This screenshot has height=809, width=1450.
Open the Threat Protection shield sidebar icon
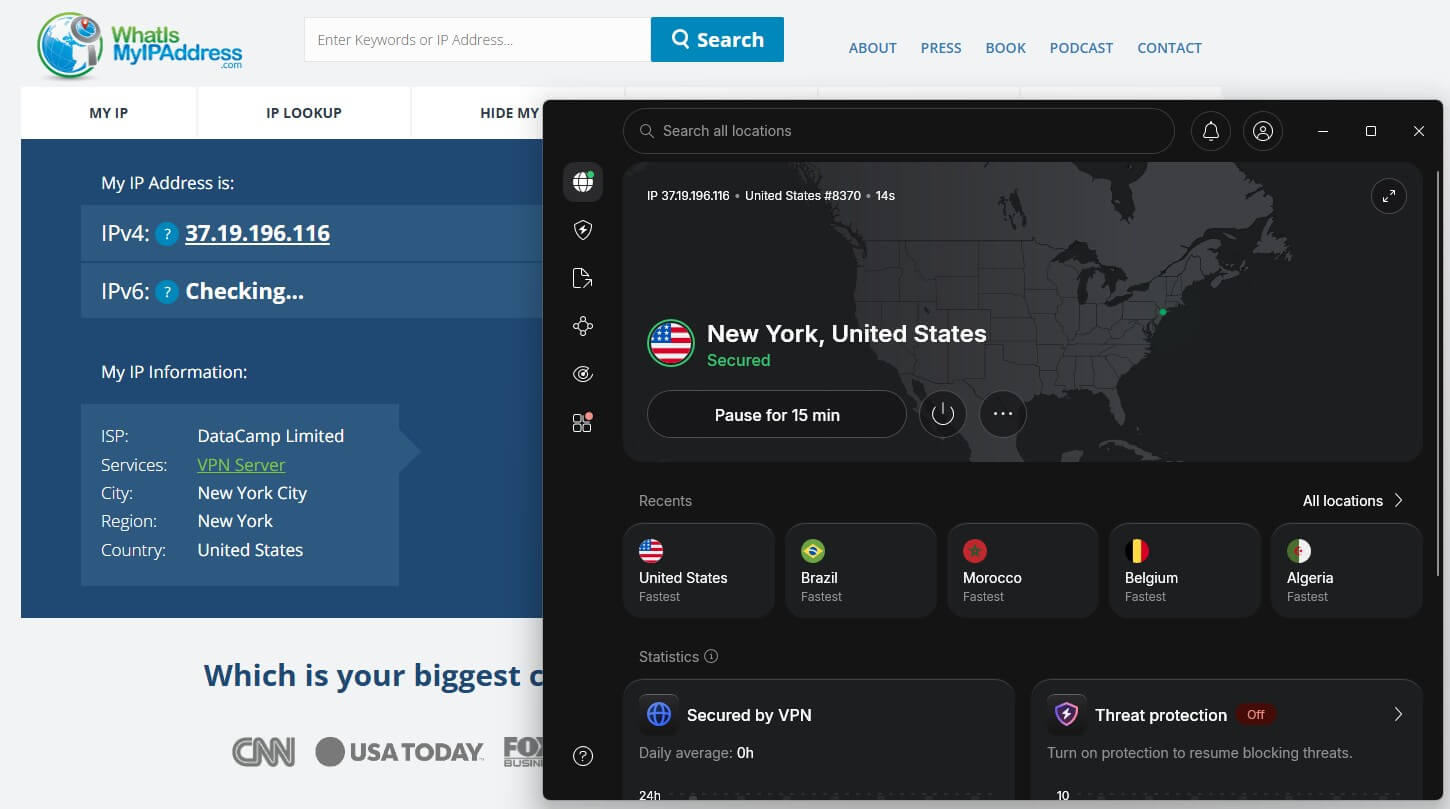[583, 231]
